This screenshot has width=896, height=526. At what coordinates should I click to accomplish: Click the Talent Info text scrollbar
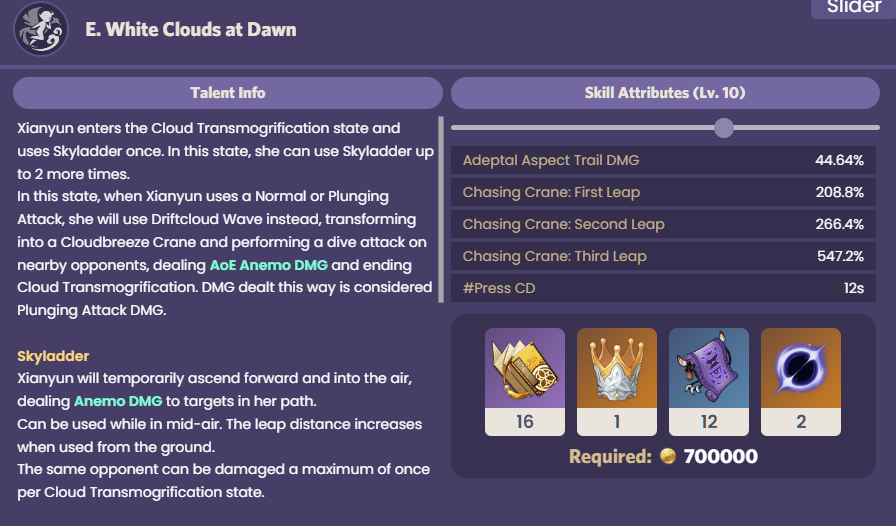pos(441,208)
